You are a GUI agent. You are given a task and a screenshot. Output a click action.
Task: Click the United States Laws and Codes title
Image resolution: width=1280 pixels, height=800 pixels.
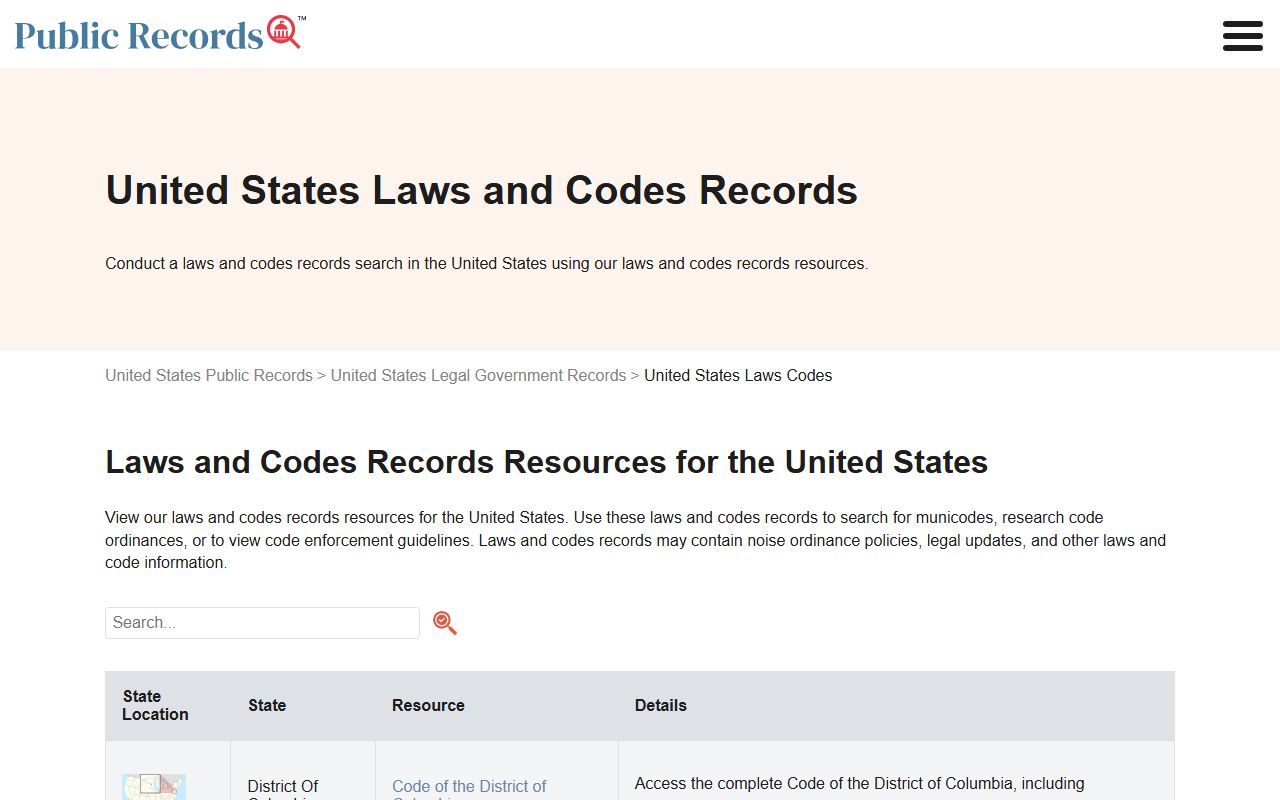pyautogui.click(x=481, y=190)
